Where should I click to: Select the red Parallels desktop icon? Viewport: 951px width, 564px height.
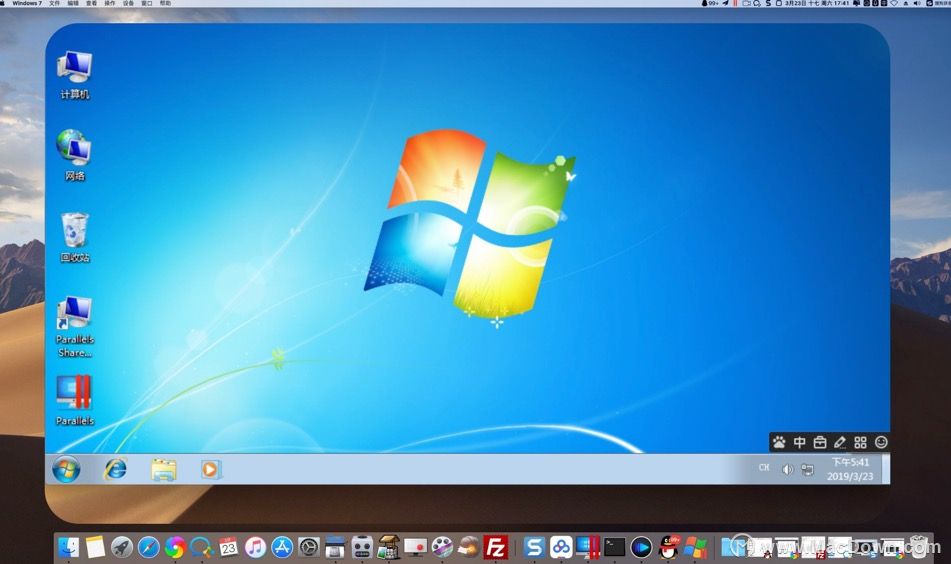75,400
